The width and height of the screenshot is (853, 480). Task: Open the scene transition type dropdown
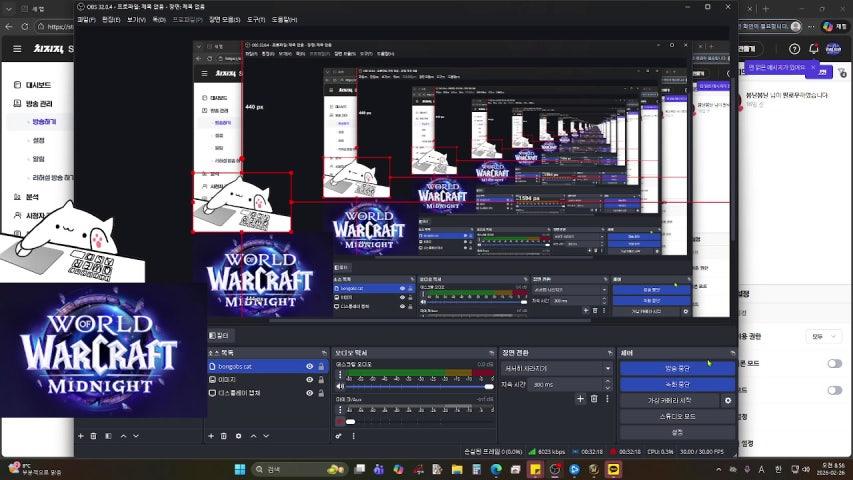pos(557,368)
